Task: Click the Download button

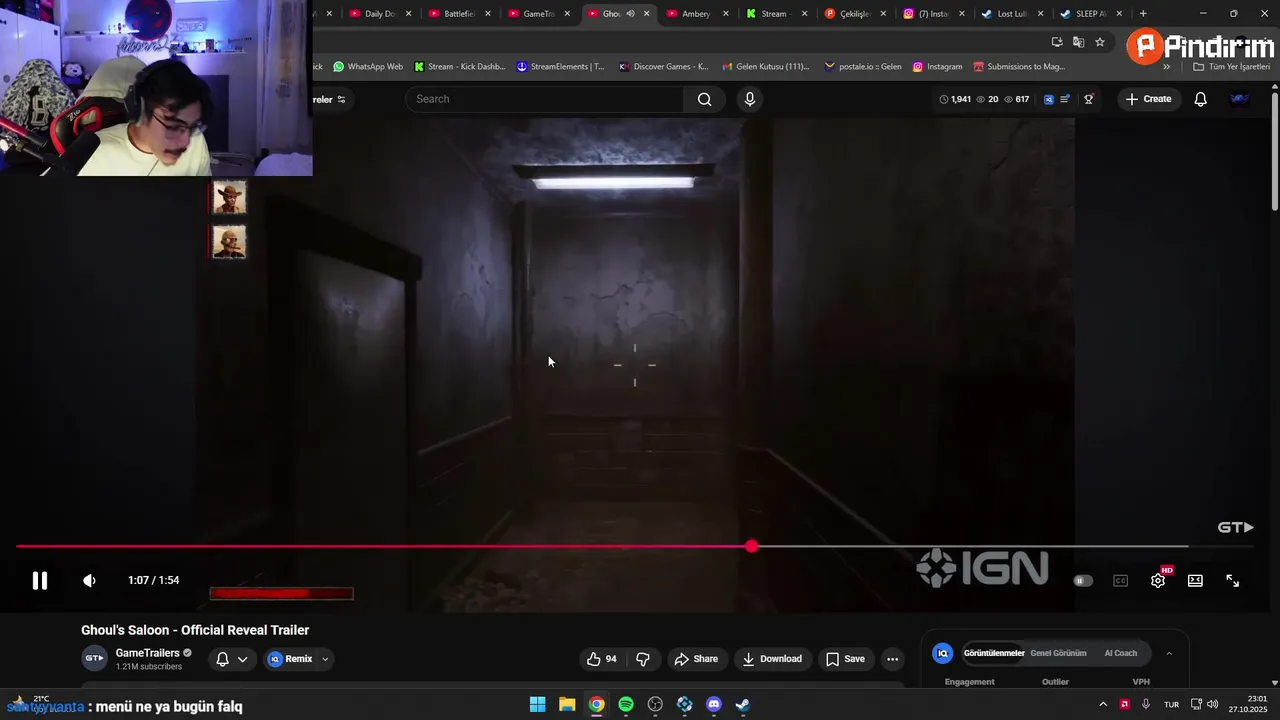Action: (771, 659)
